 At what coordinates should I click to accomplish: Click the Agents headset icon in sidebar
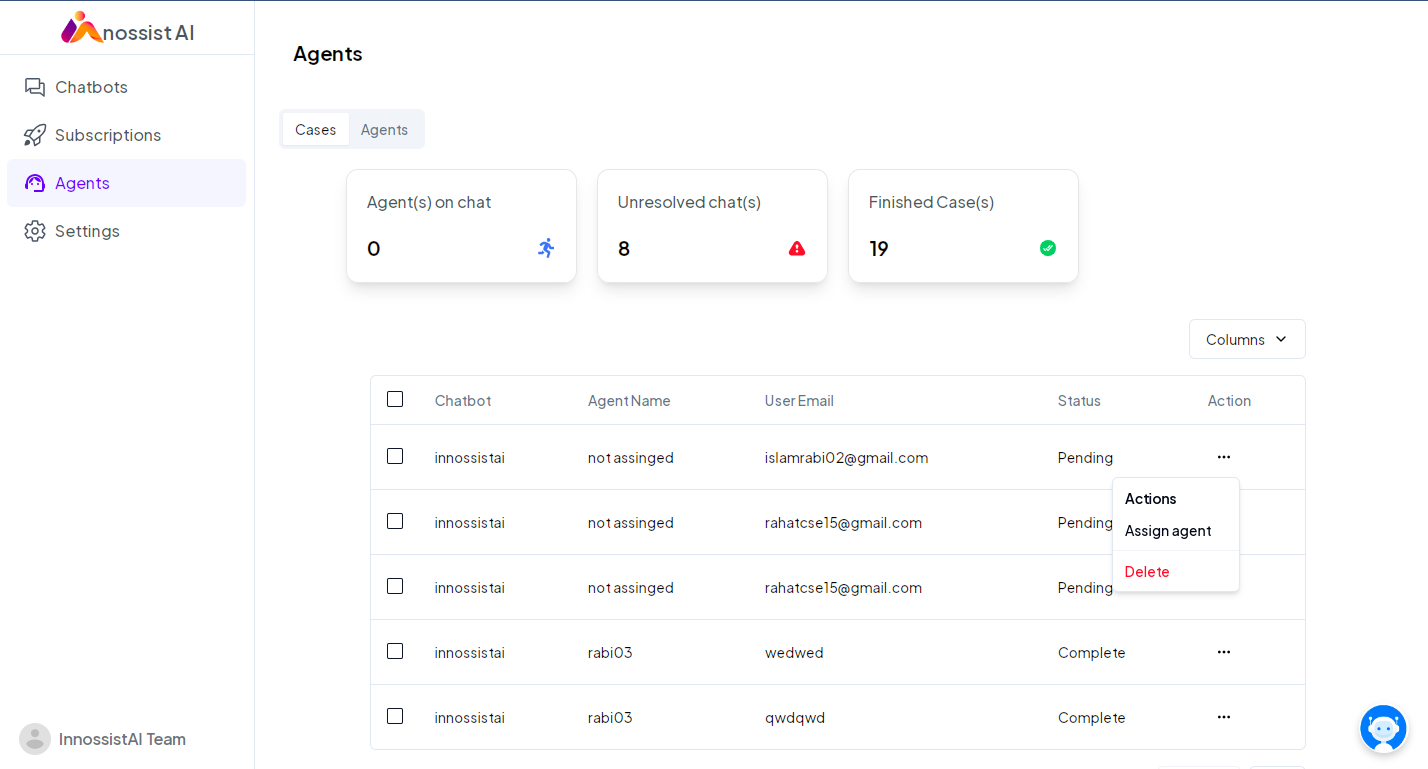coord(35,183)
